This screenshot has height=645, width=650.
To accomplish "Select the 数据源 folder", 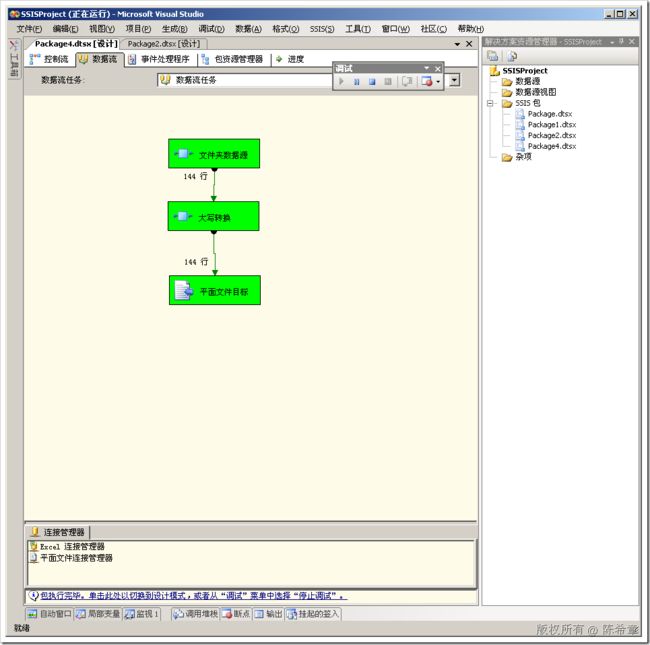I will 527,81.
